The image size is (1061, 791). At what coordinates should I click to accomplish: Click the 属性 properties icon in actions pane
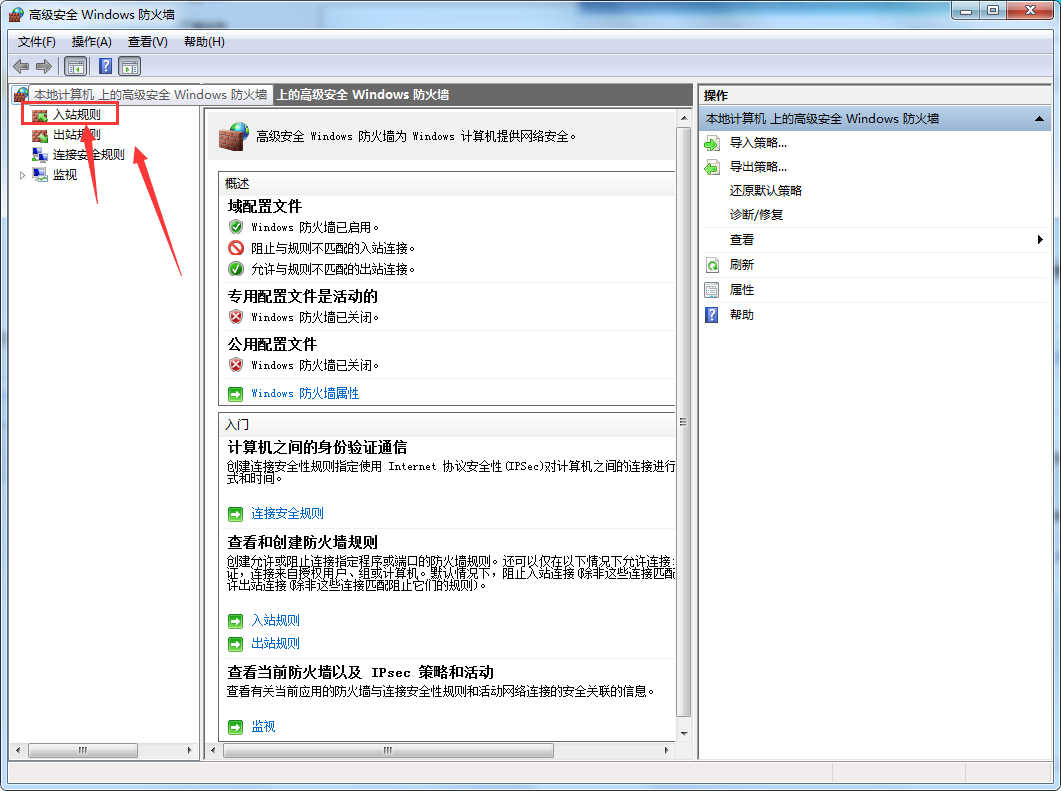pos(712,290)
